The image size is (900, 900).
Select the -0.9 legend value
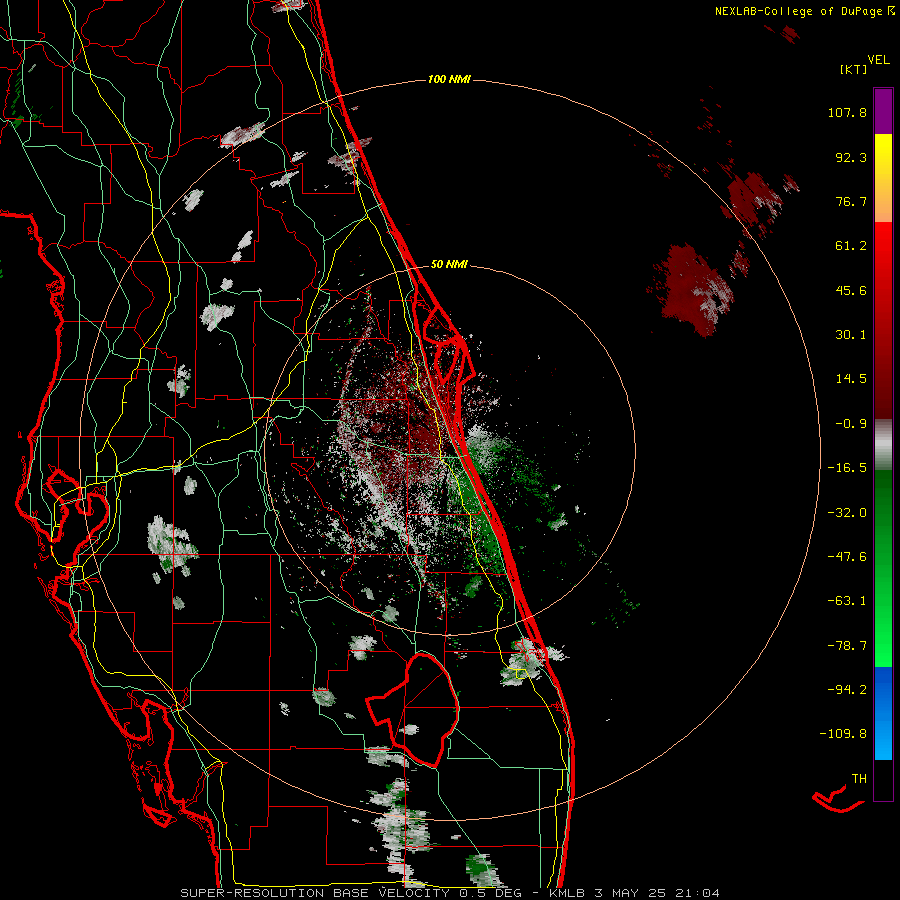[x=851, y=424]
